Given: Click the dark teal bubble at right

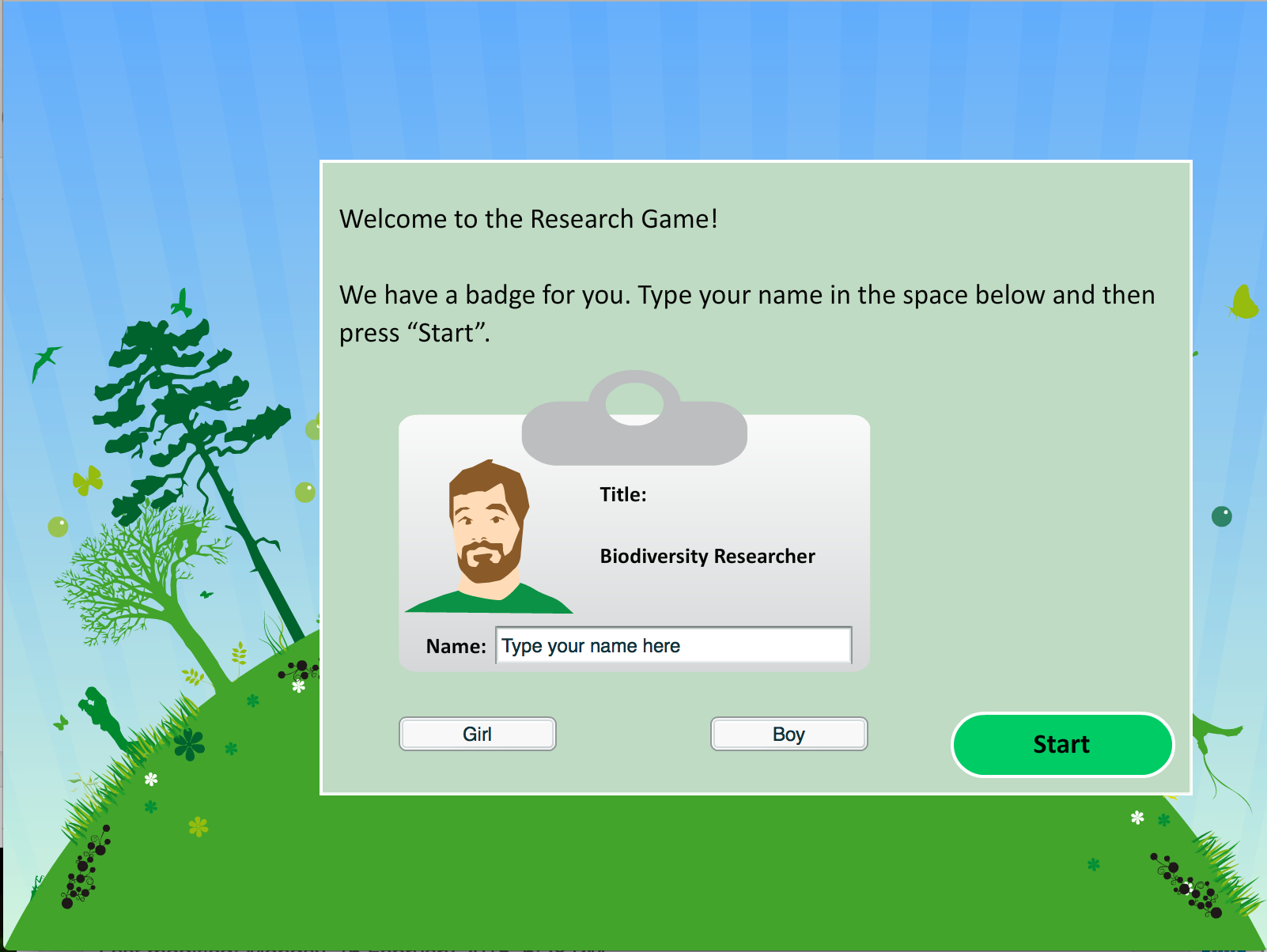Looking at the screenshot, I should coord(1221,517).
